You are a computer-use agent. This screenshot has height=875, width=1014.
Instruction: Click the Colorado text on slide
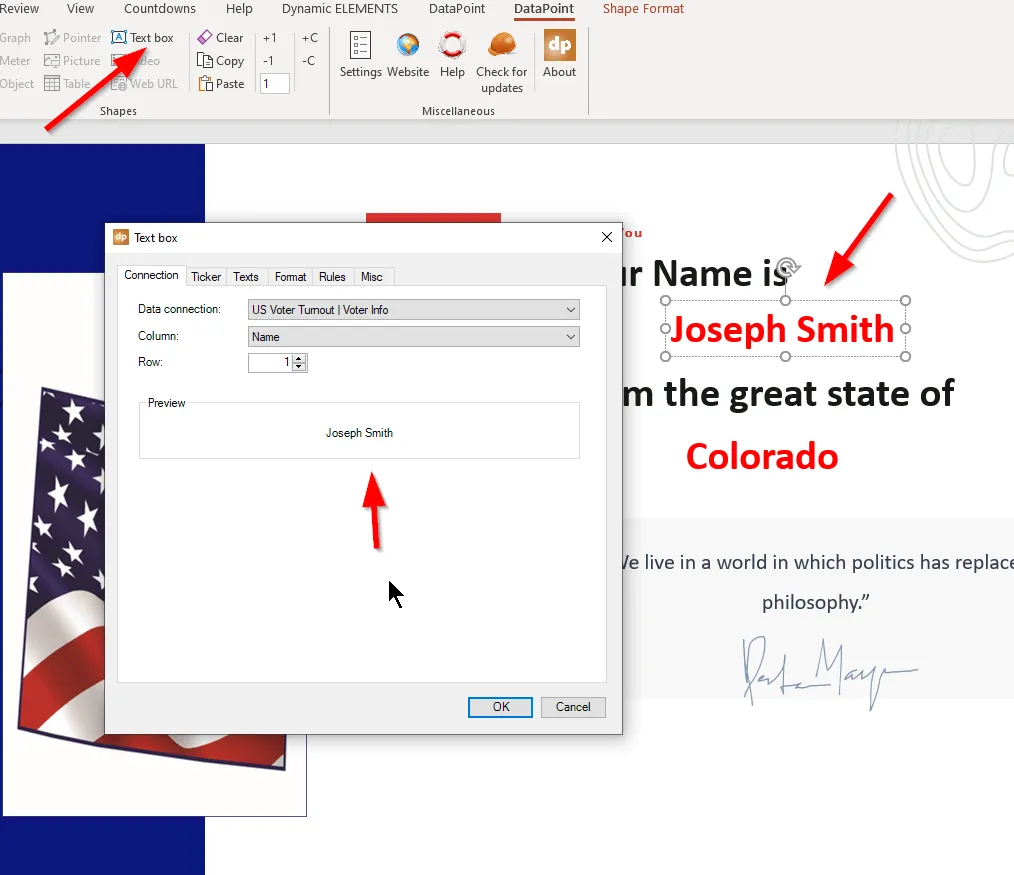pos(762,457)
